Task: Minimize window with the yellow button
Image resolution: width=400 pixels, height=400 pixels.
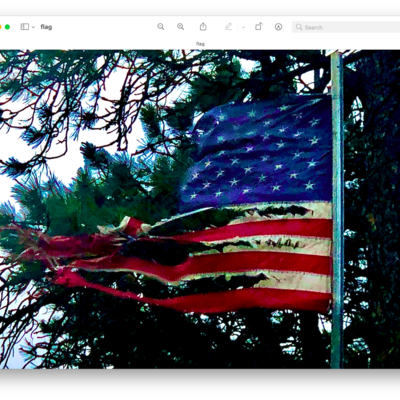Action: pos(0,27)
